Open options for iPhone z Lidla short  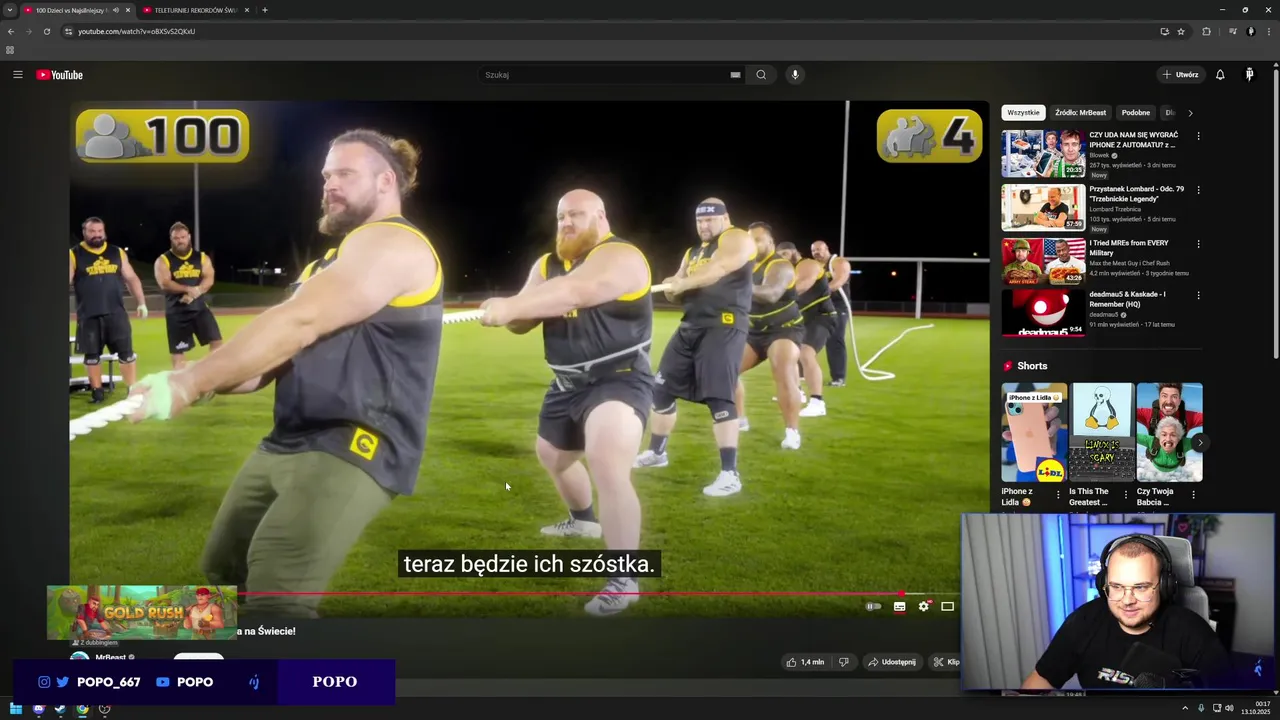tap(1058, 493)
